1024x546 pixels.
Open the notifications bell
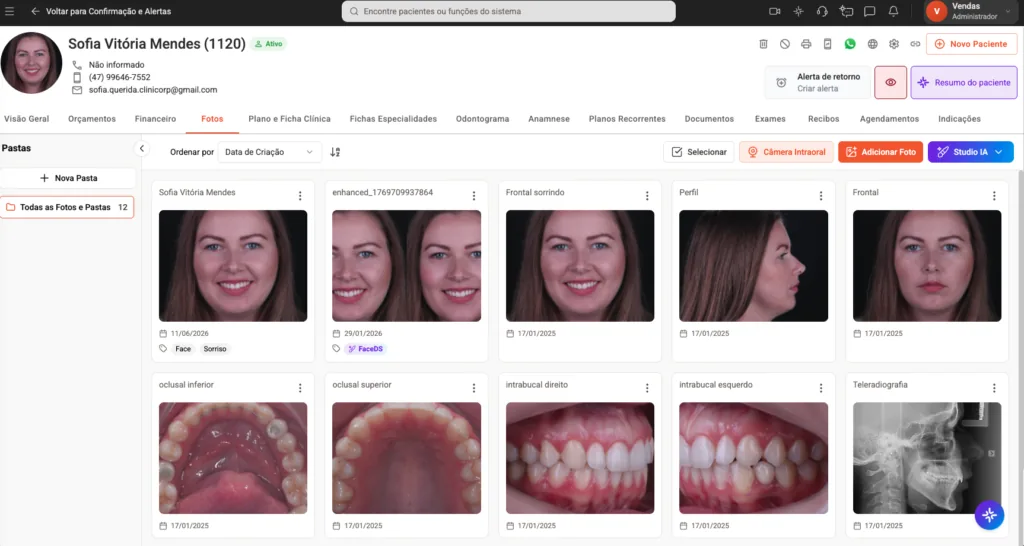(893, 11)
